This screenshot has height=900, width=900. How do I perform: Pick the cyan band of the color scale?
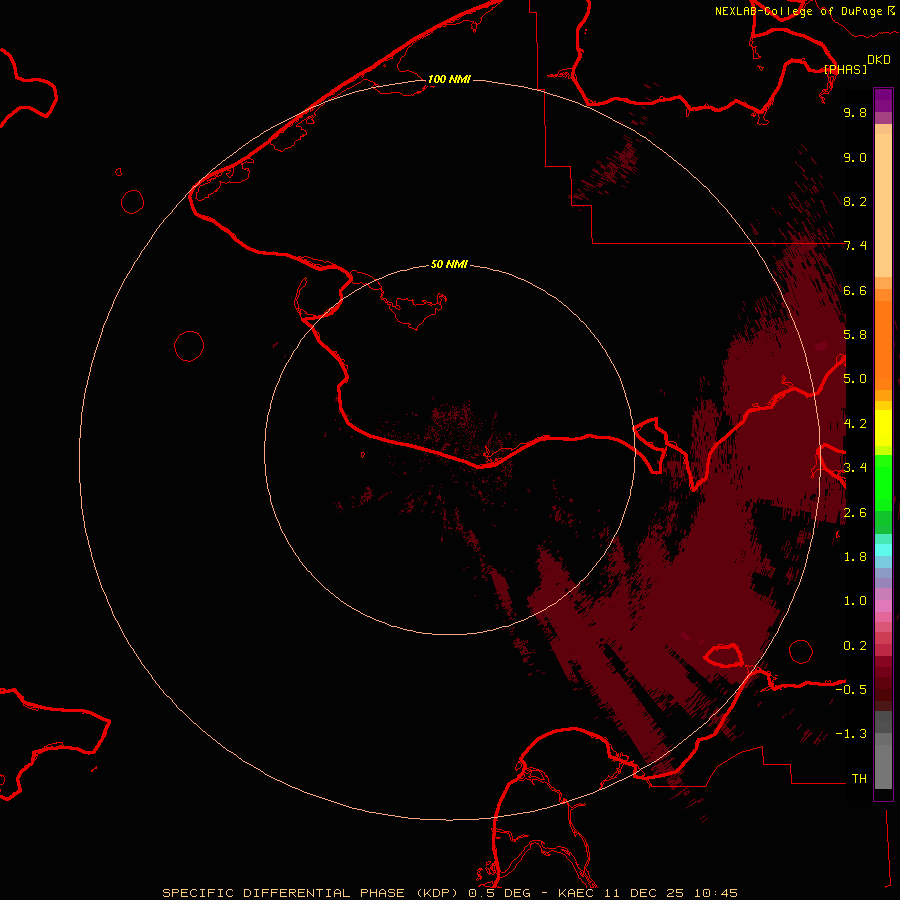(x=883, y=550)
